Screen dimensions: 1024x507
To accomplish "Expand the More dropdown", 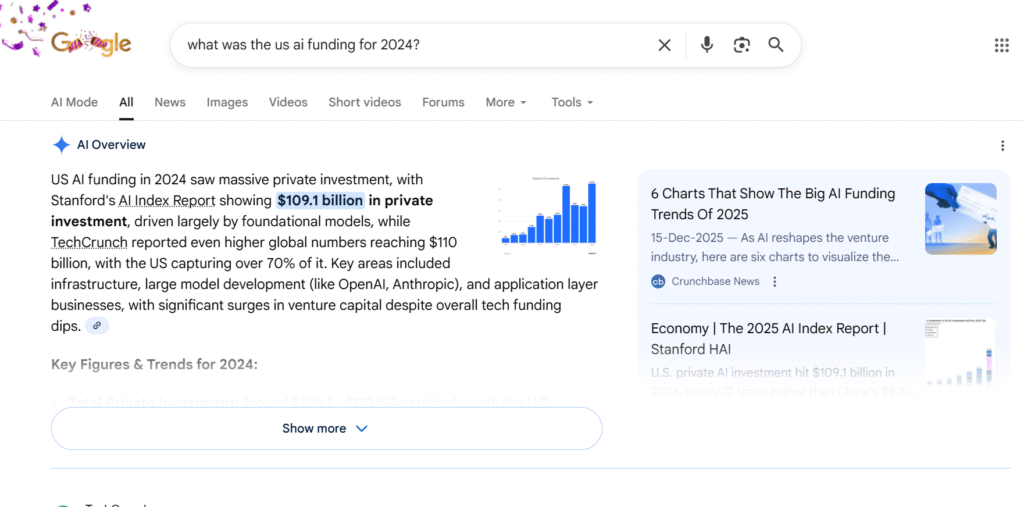I will coord(505,103).
